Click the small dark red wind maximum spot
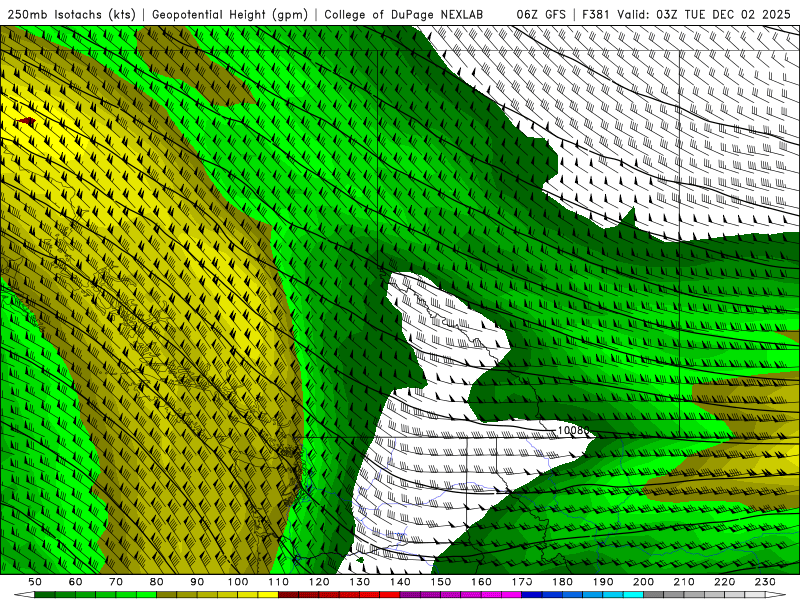The width and height of the screenshot is (800, 600). pos(26,121)
